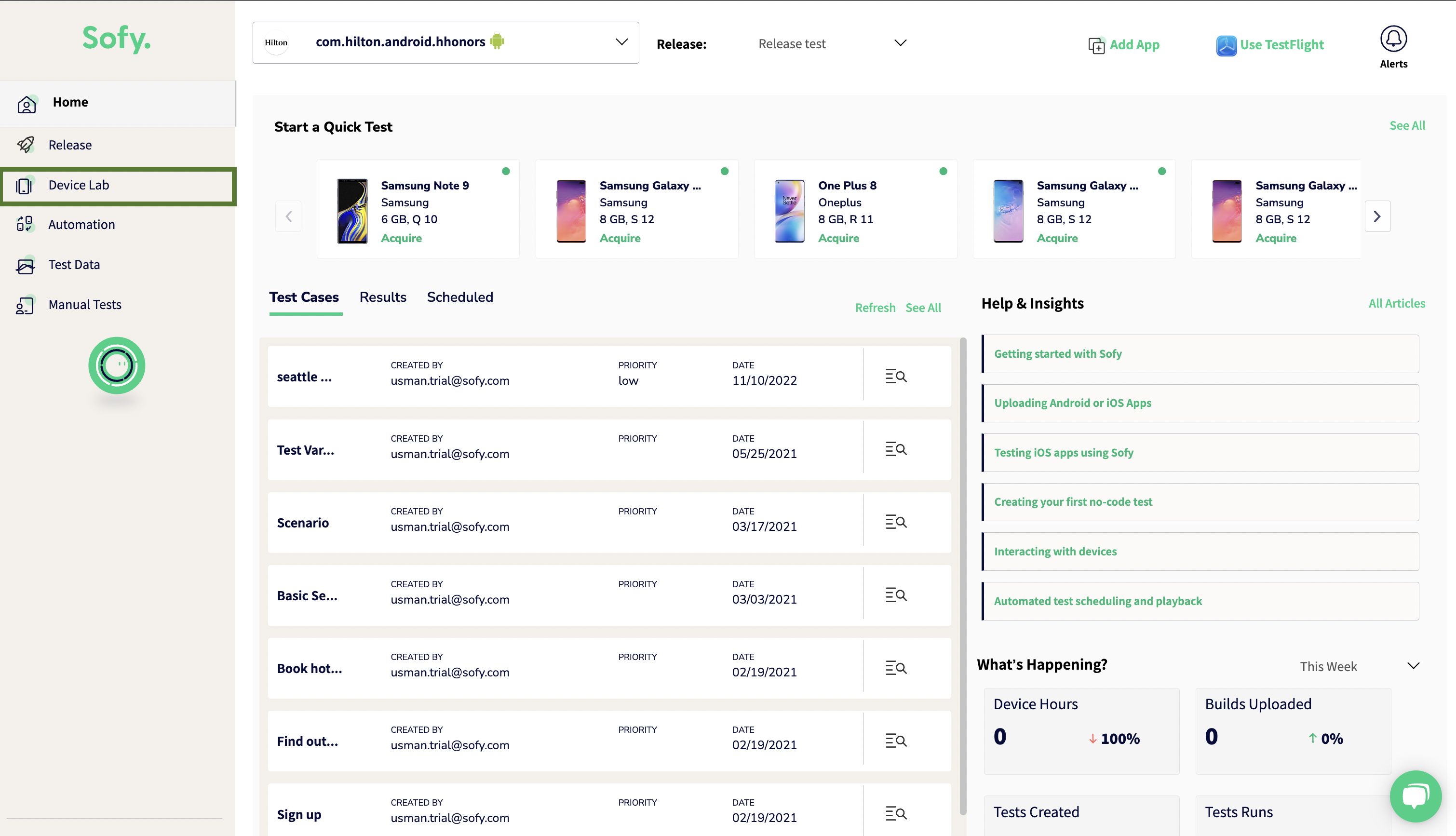Open Interacting with devices article
The width and height of the screenshot is (1456, 836).
tap(1200, 551)
